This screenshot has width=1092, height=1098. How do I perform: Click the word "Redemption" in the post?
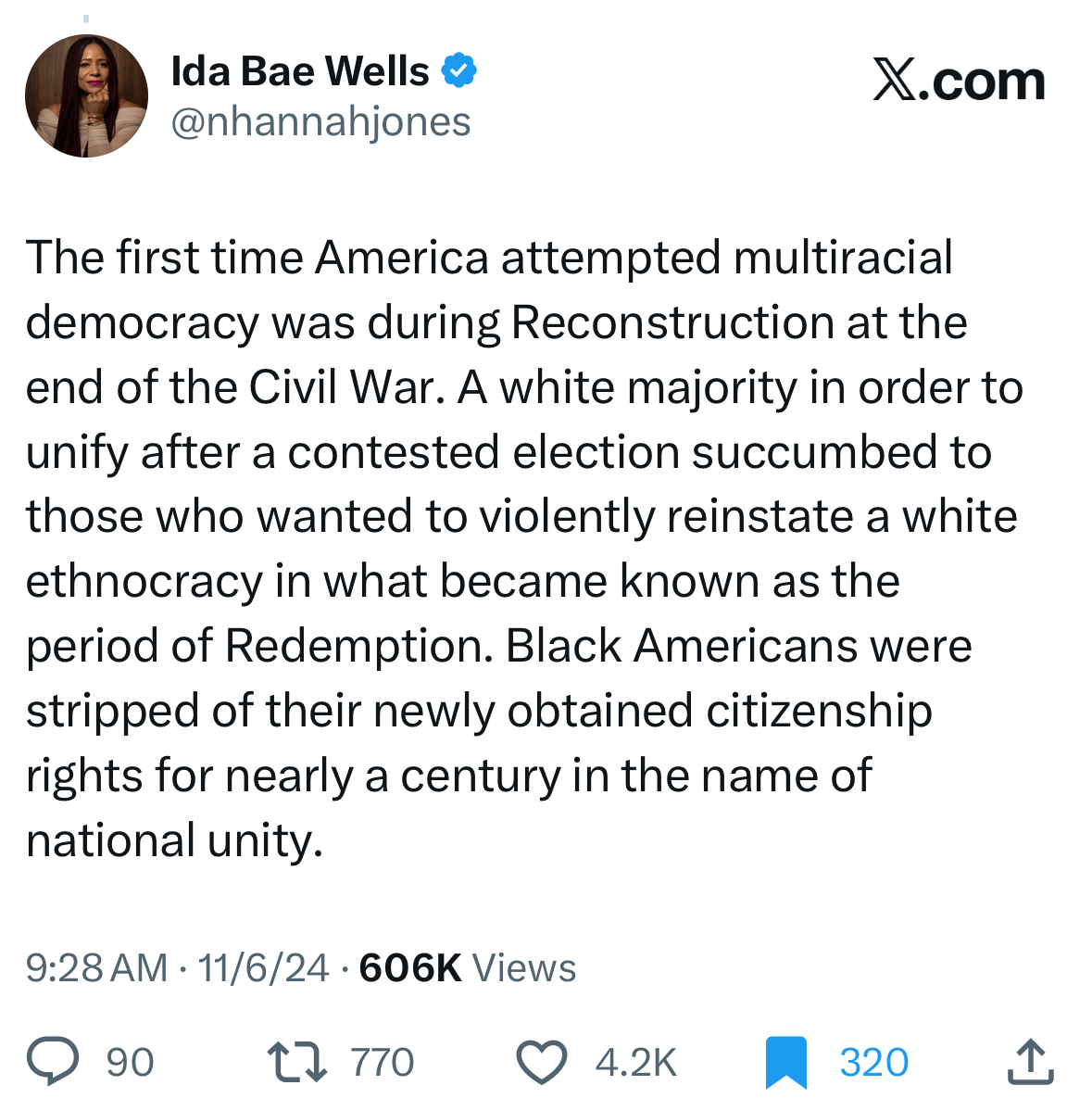pos(358,646)
